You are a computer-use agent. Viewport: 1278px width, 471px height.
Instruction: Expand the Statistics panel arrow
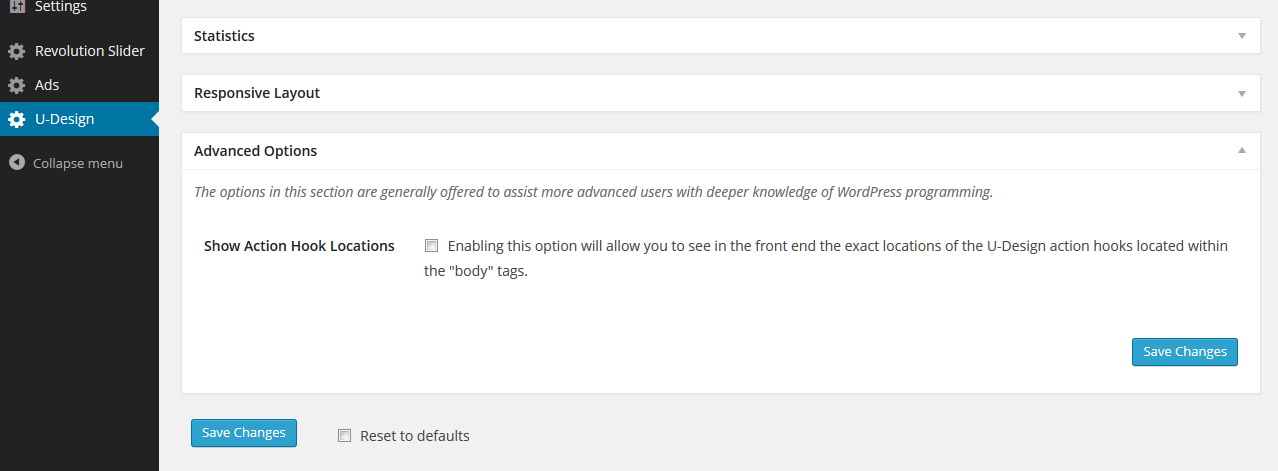[1242, 36]
